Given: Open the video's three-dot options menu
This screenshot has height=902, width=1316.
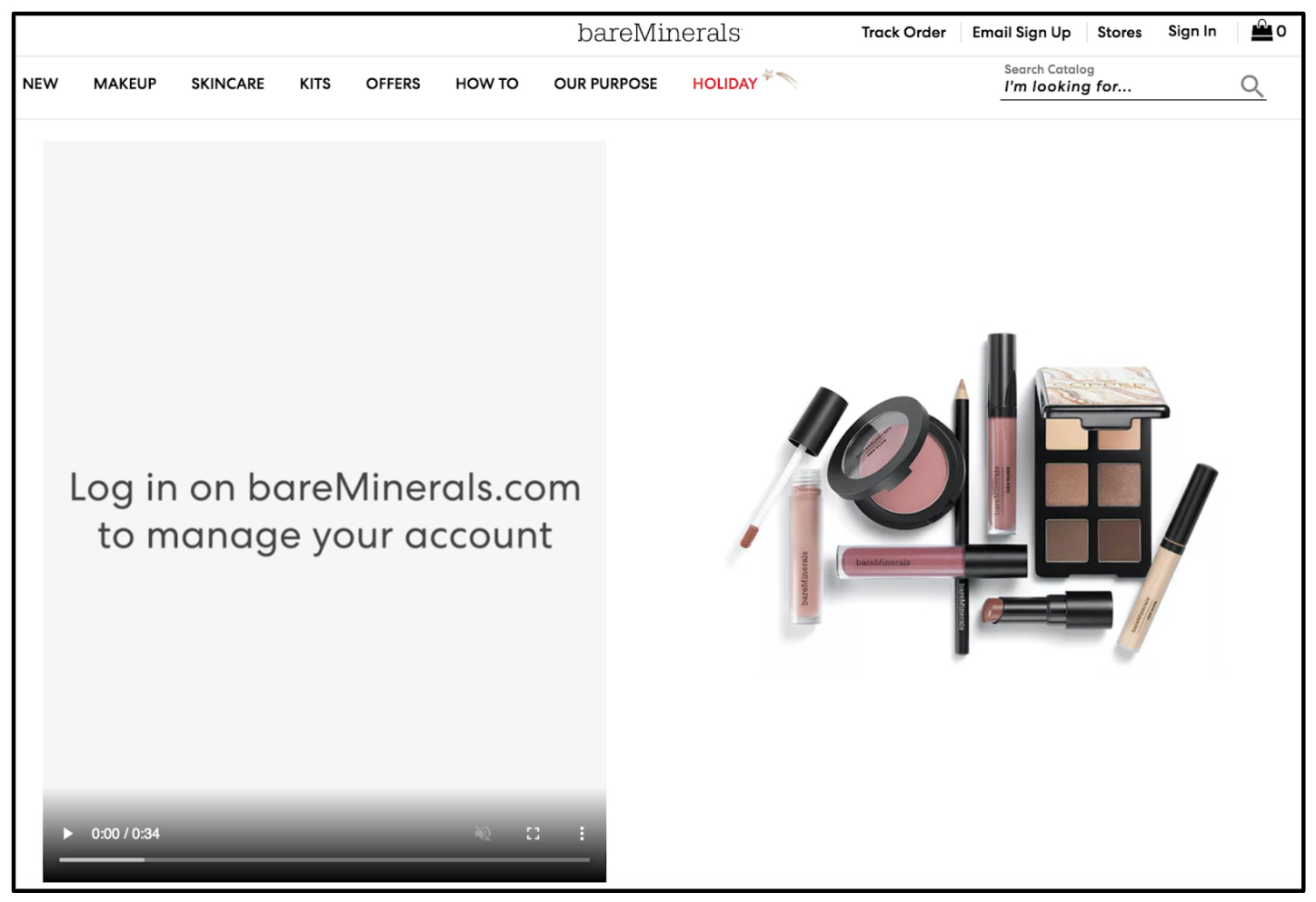Looking at the screenshot, I should [x=582, y=833].
